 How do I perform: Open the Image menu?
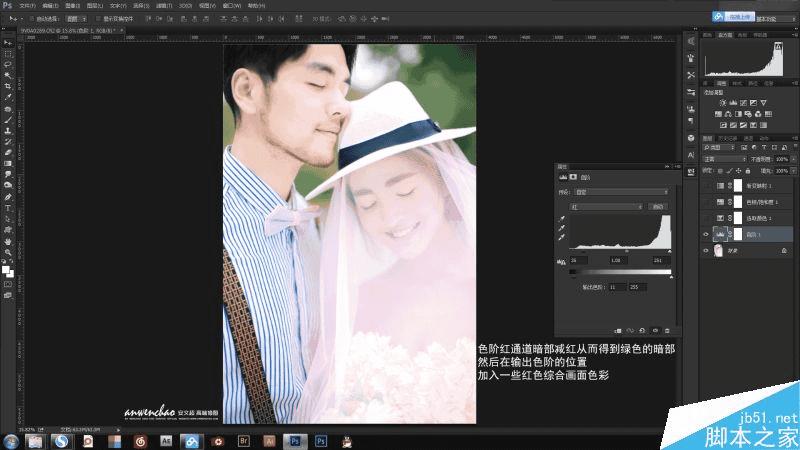[73, 5]
